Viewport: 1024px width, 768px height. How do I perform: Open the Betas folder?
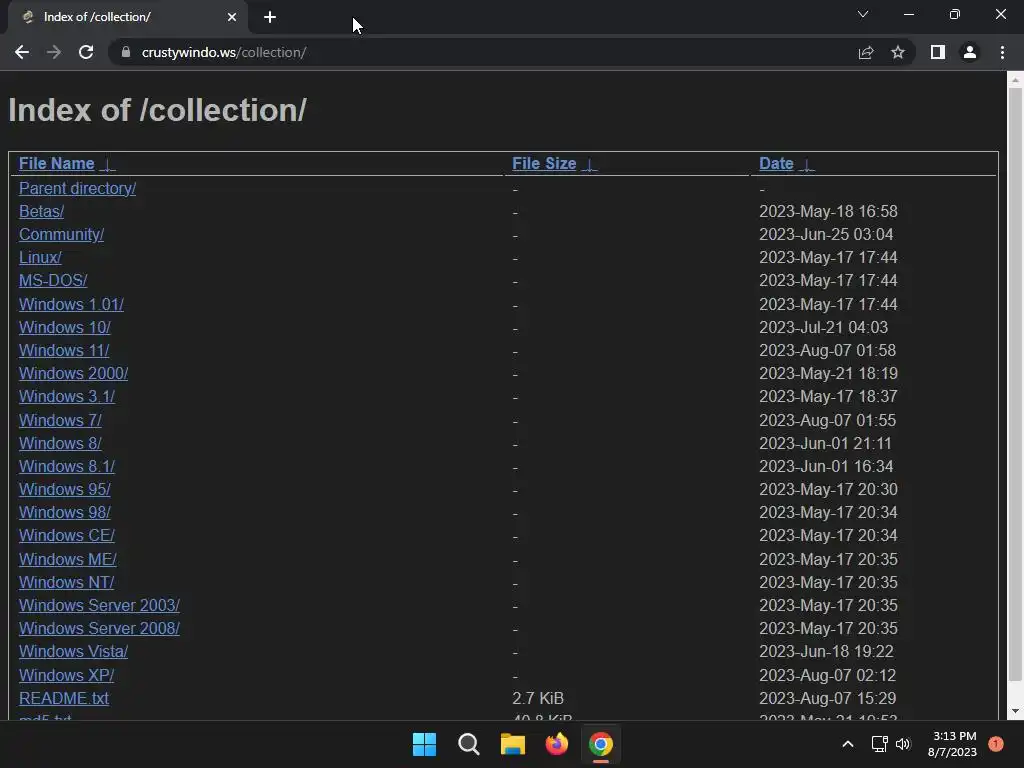pos(42,212)
